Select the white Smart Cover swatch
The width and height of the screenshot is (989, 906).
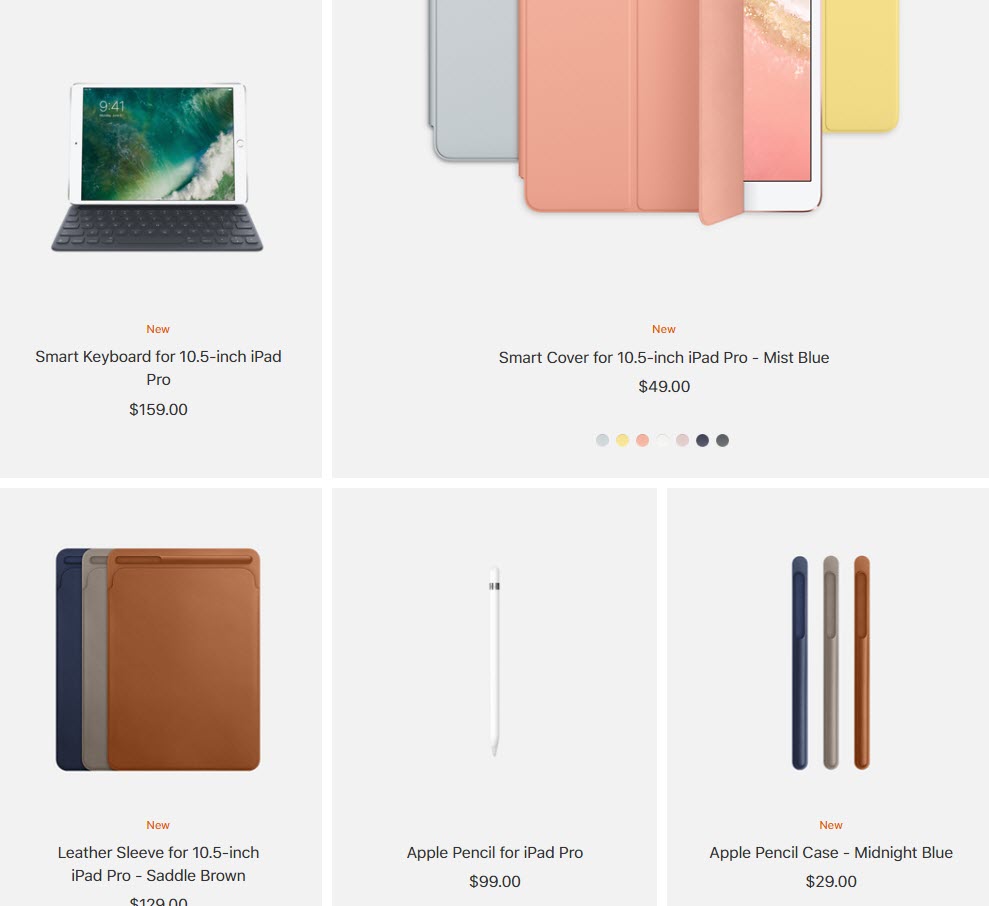pos(662,440)
